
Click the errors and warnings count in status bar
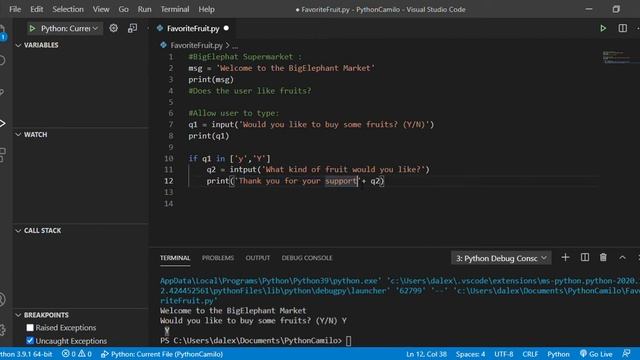click(x=77, y=354)
